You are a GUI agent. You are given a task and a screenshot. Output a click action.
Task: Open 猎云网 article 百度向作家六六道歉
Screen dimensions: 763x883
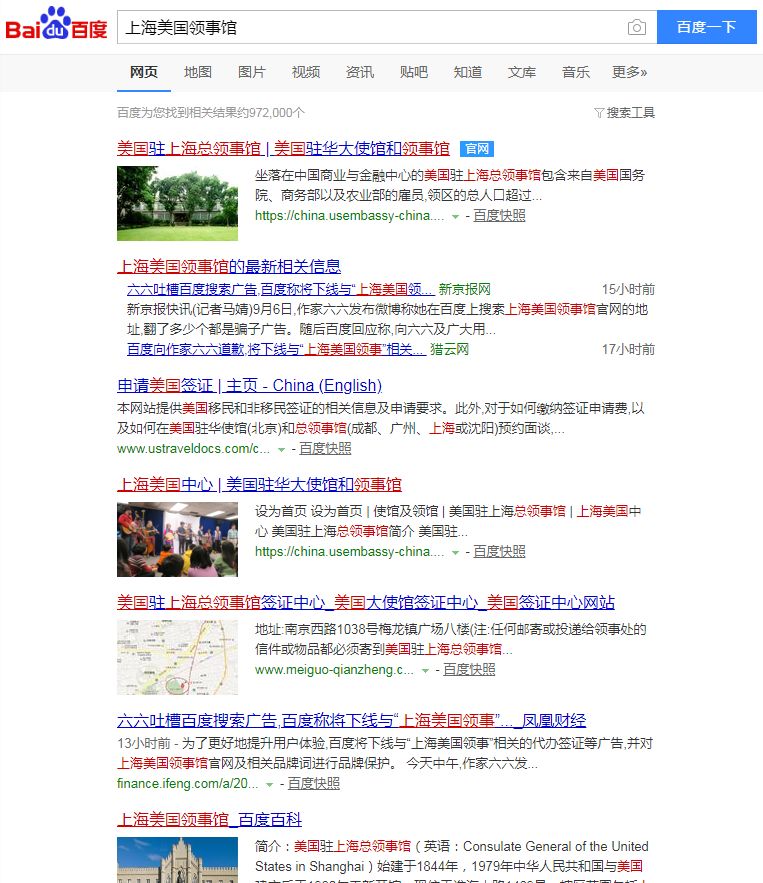tap(276, 349)
